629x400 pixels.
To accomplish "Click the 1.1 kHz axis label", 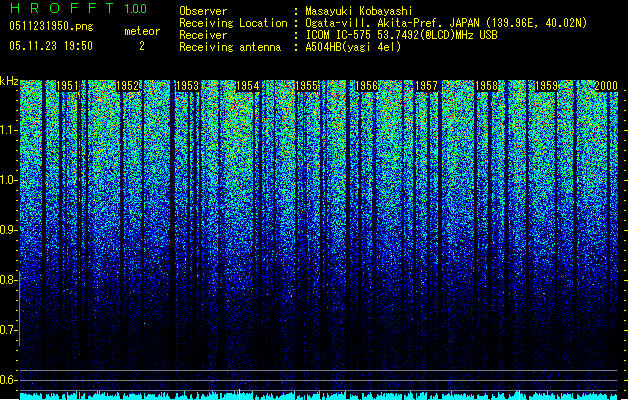I will [9, 130].
